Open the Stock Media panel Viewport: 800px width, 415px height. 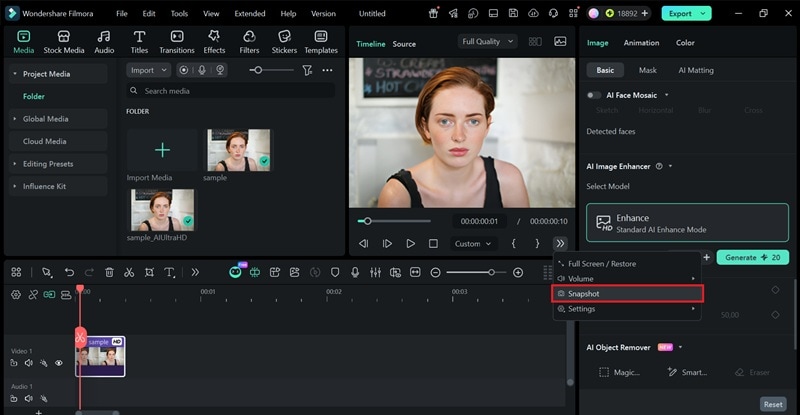coord(63,42)
